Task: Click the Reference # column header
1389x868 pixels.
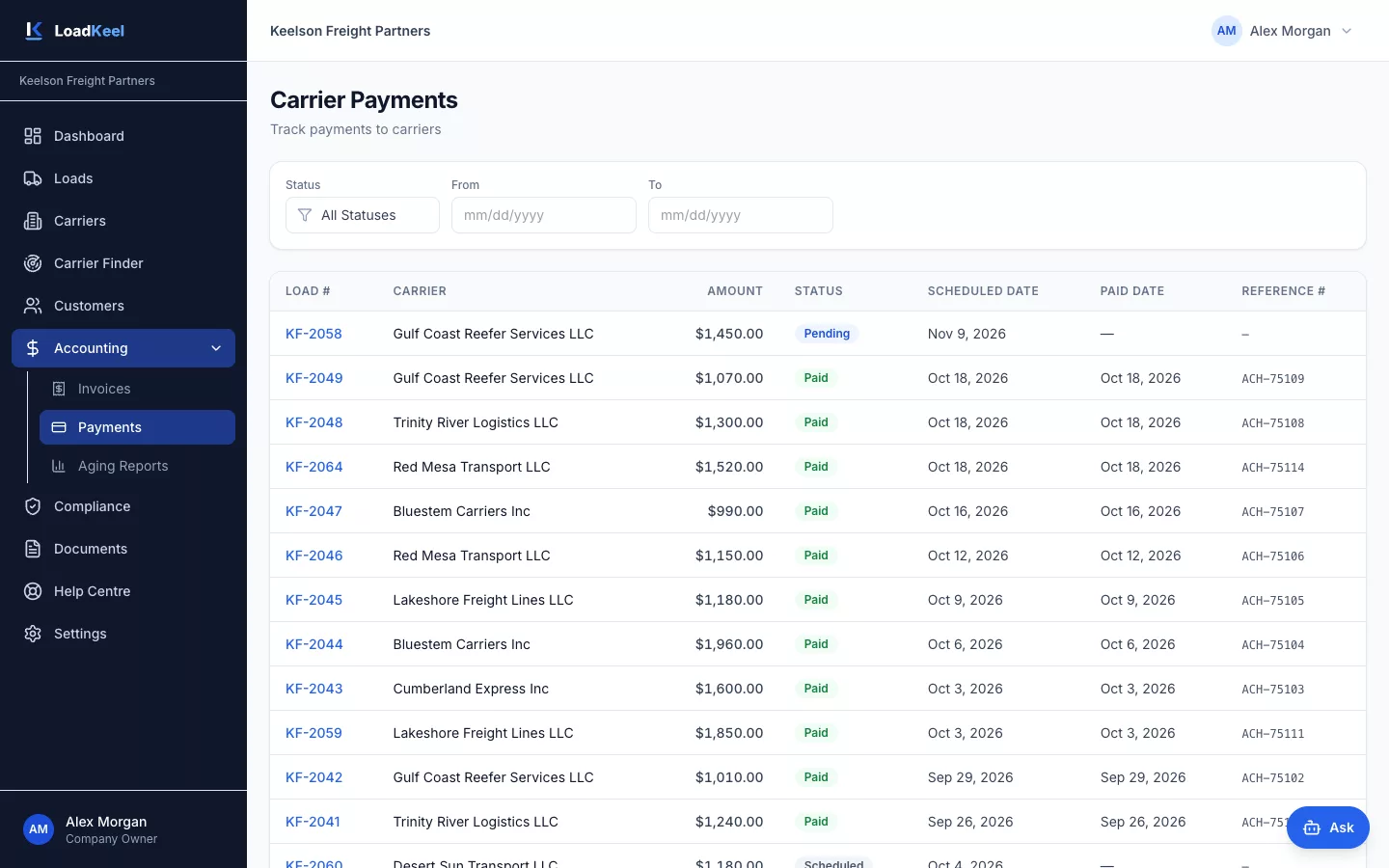Action: click(1283, 291)
